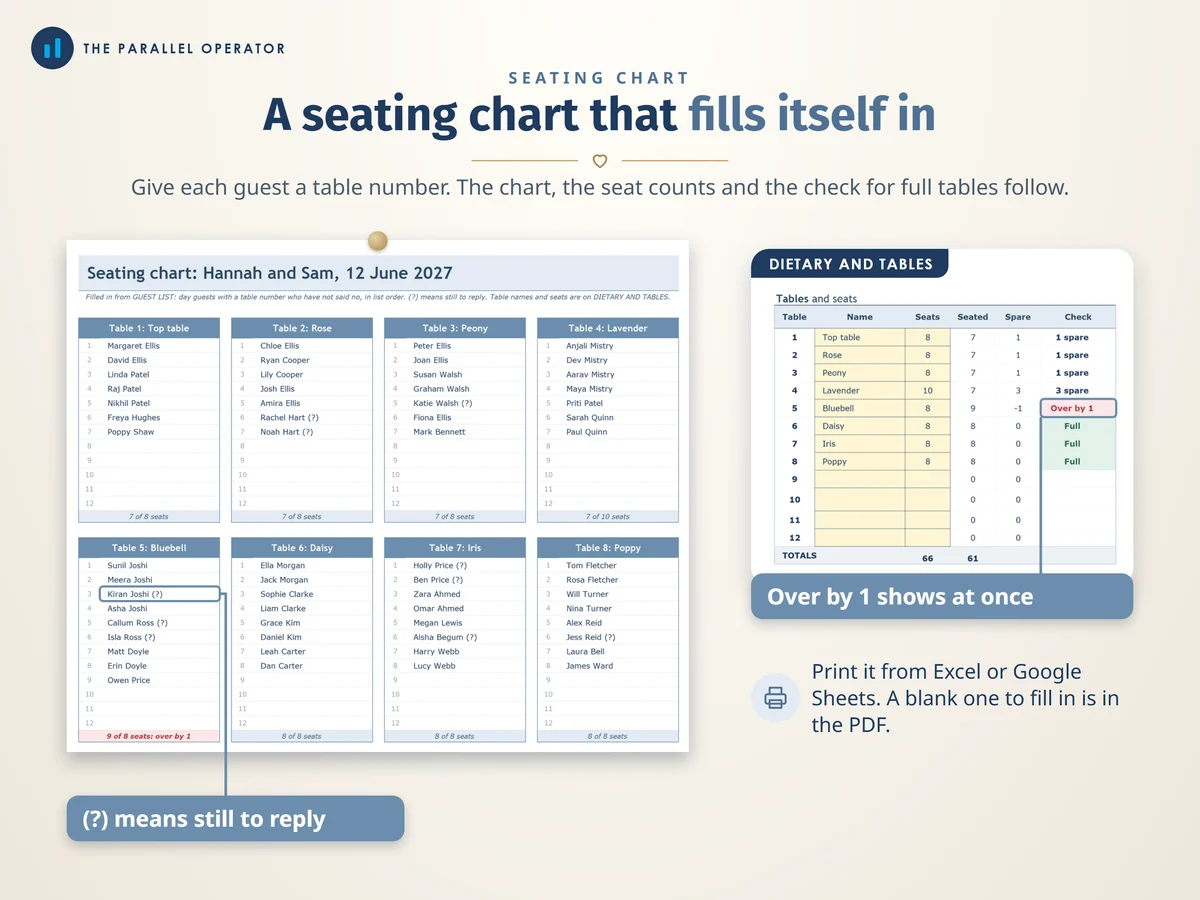Select the Table 4: Lavender header
Image resolution: width=1200 pixels, height=900 pixels.
pyautogui.click(x=608, y=328)
